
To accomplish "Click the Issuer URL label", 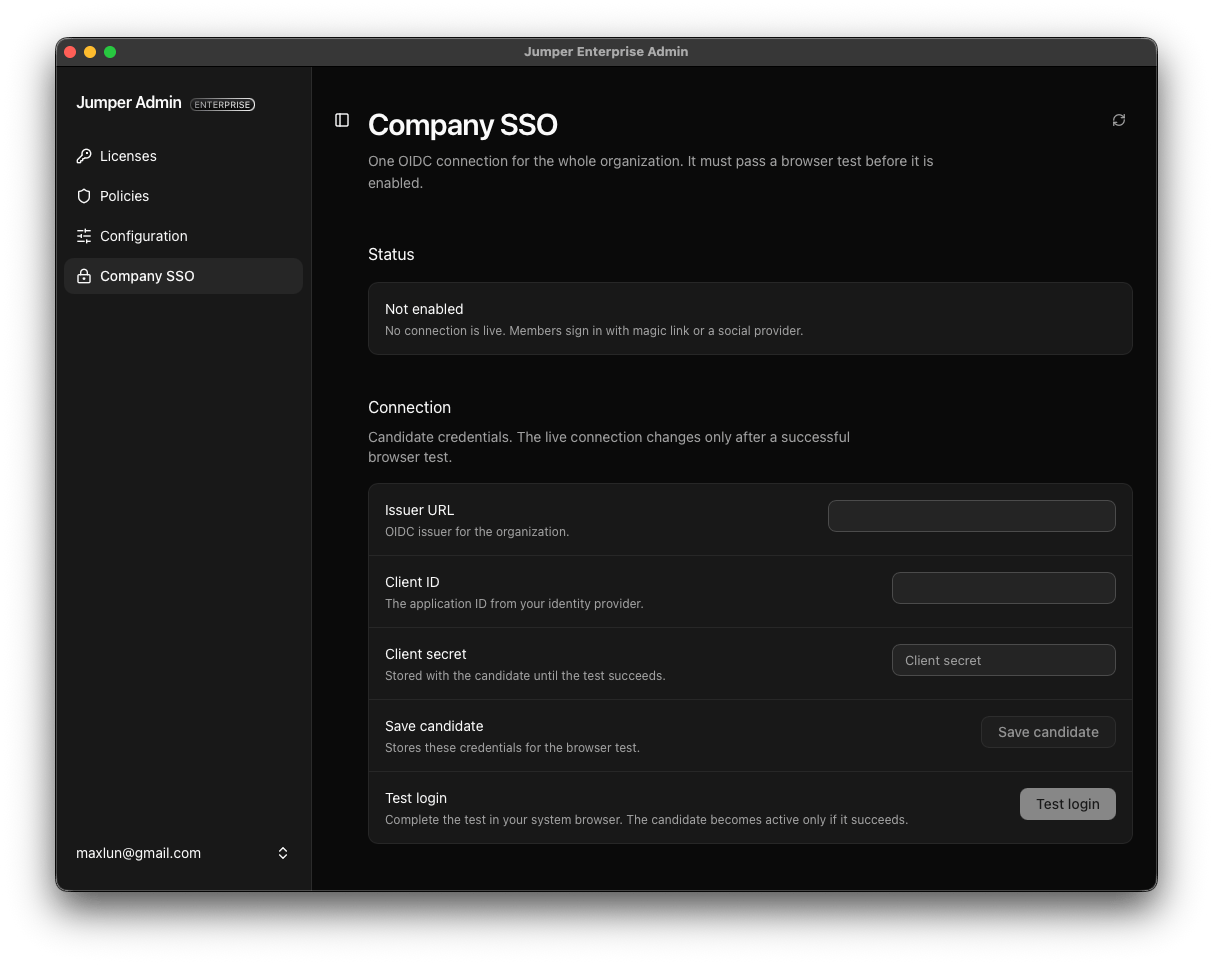I will (419, 510).
